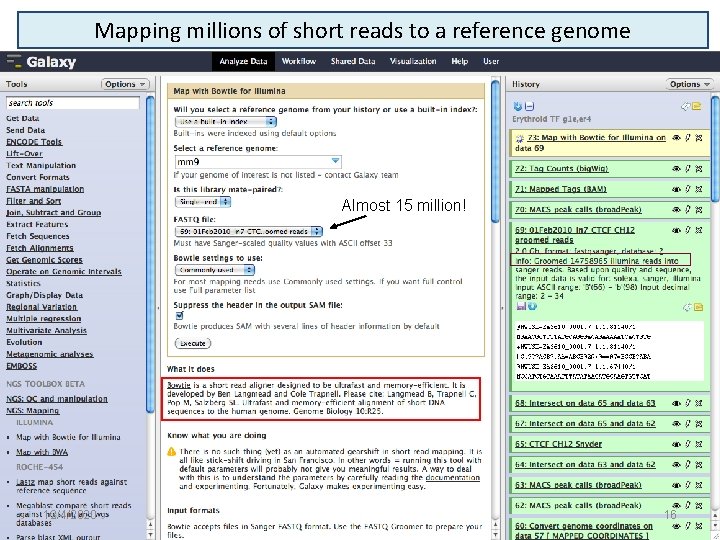Delete dataset 68: Intersect on data 65 and 63
This screenshot has width=720, height=540.
[699, 403]
